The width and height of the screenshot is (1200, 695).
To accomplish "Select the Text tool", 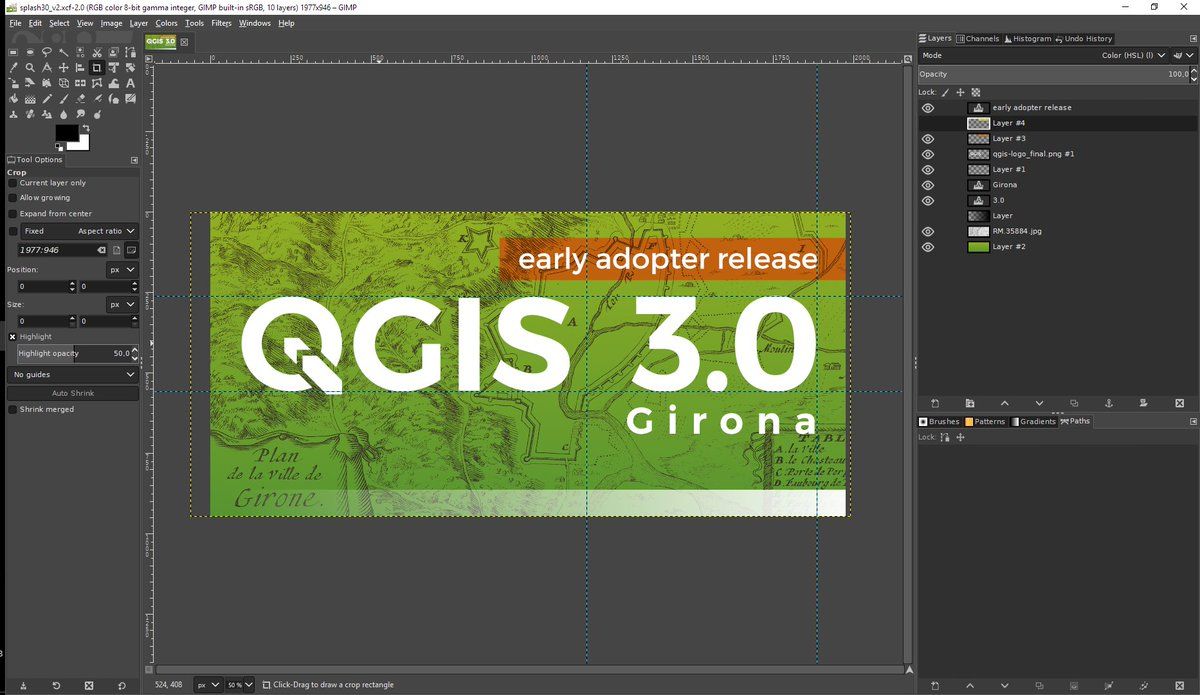I will 130,83.
